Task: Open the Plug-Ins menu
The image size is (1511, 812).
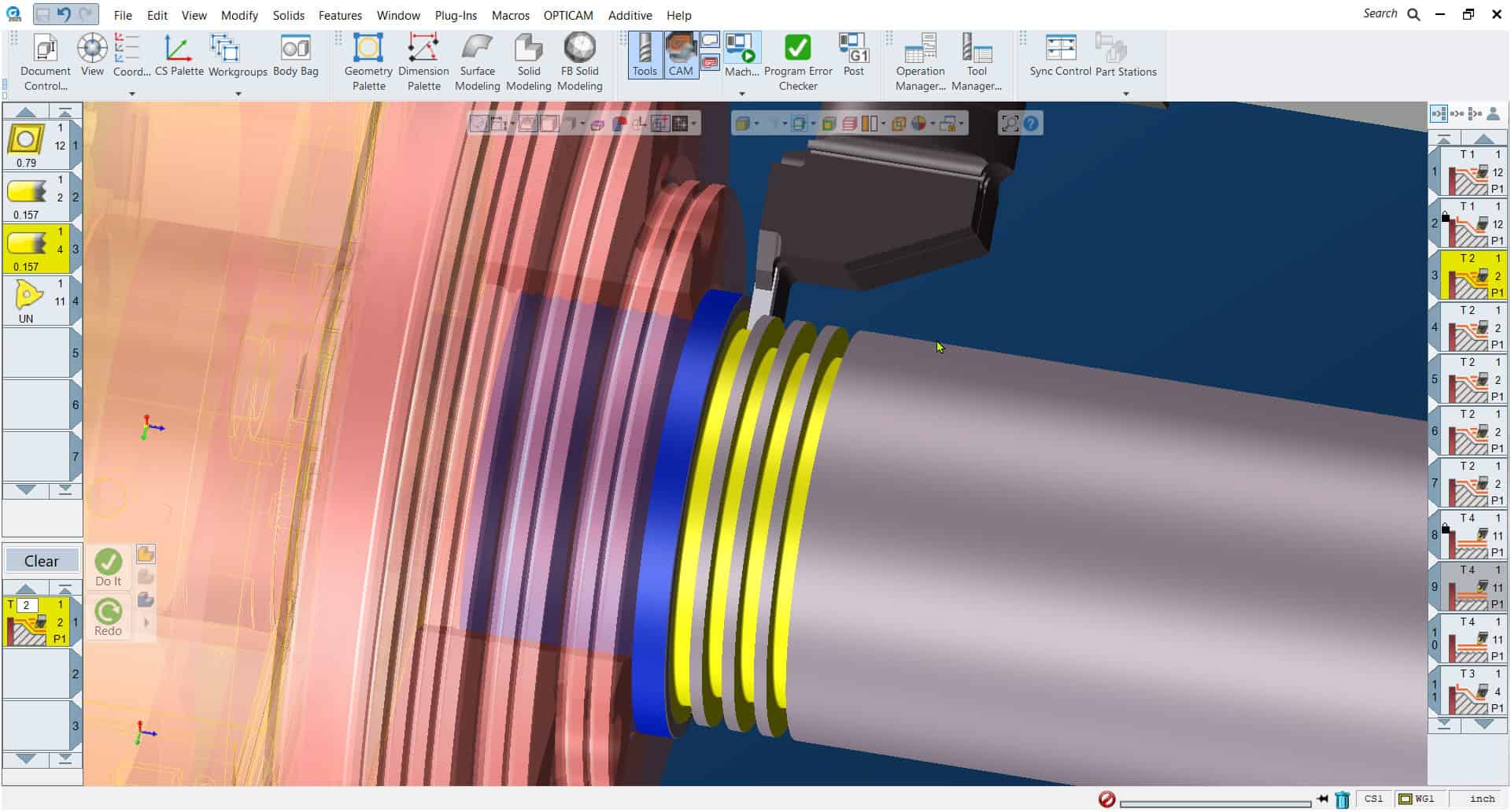Action: pyautogui.click(x=456, y=15)
